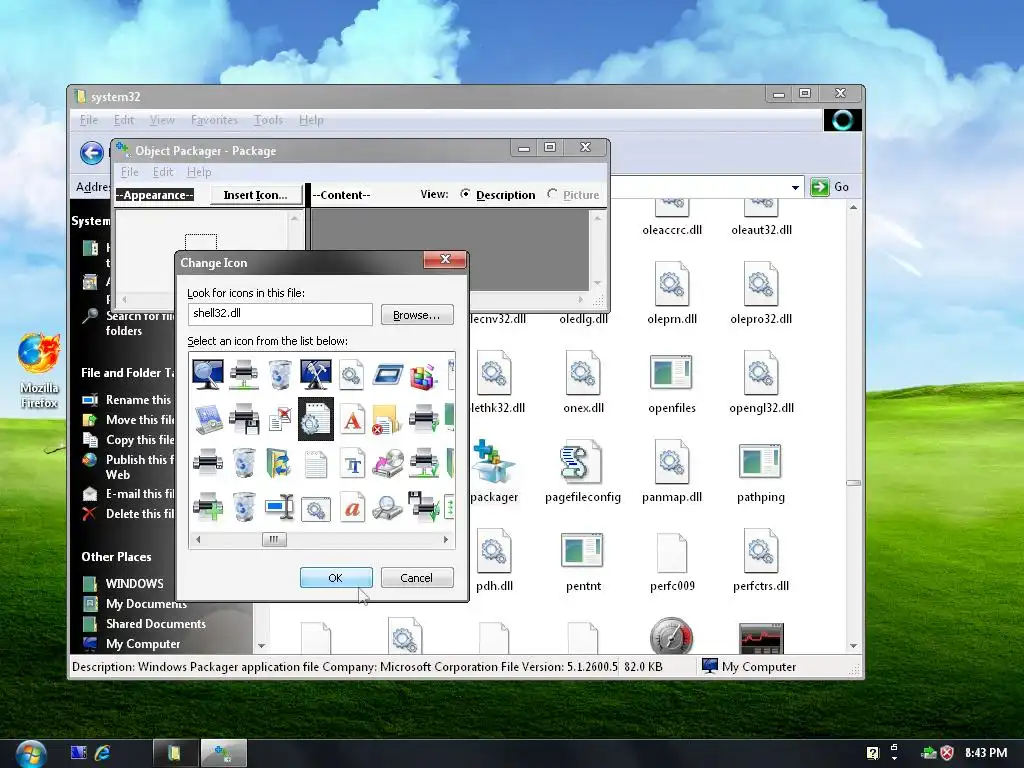This screenshot has height=768, width=1024.
Task: Click the icon list horizontal scroll thumb
Action: coord(274,539)
